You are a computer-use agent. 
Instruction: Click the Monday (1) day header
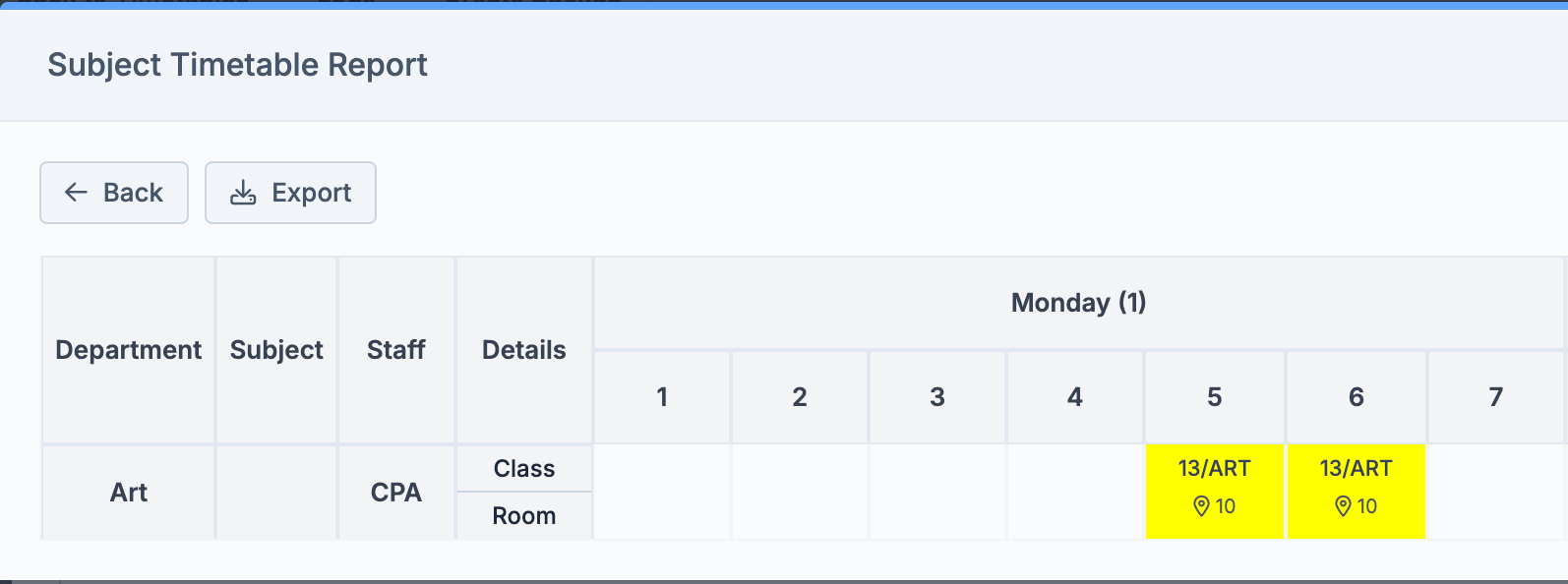(x=1078, y=303)
